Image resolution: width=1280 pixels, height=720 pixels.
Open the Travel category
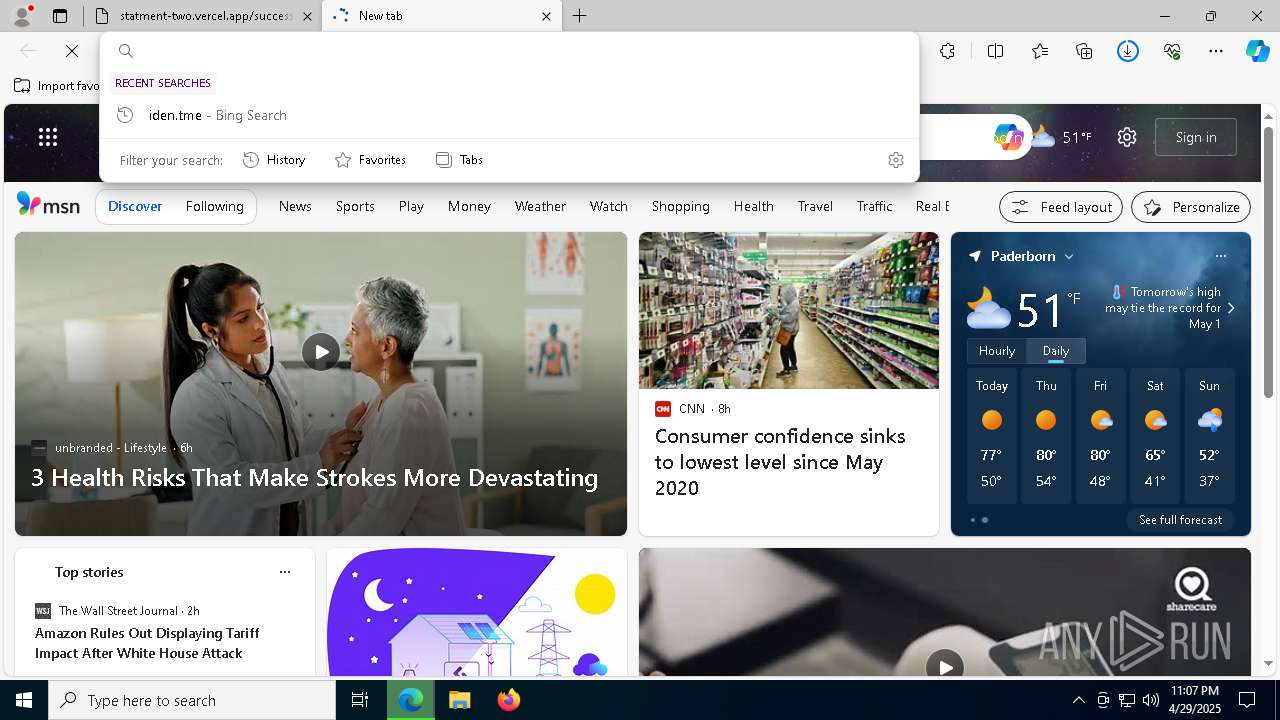(815, 206)
